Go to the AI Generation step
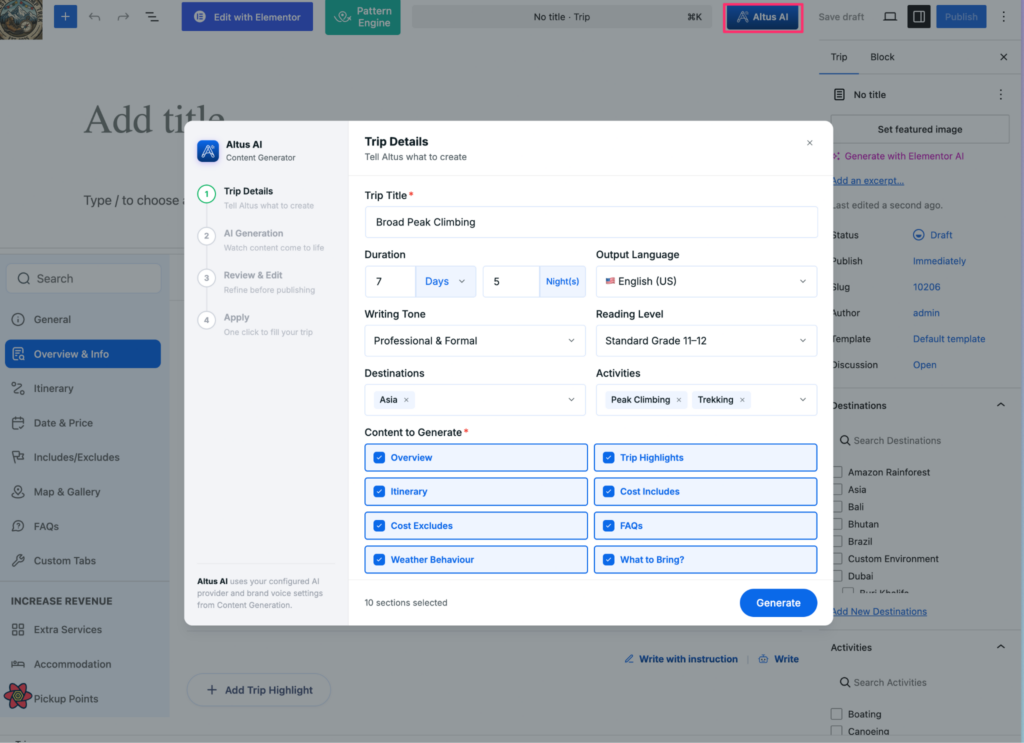 [x=261, y=240]
